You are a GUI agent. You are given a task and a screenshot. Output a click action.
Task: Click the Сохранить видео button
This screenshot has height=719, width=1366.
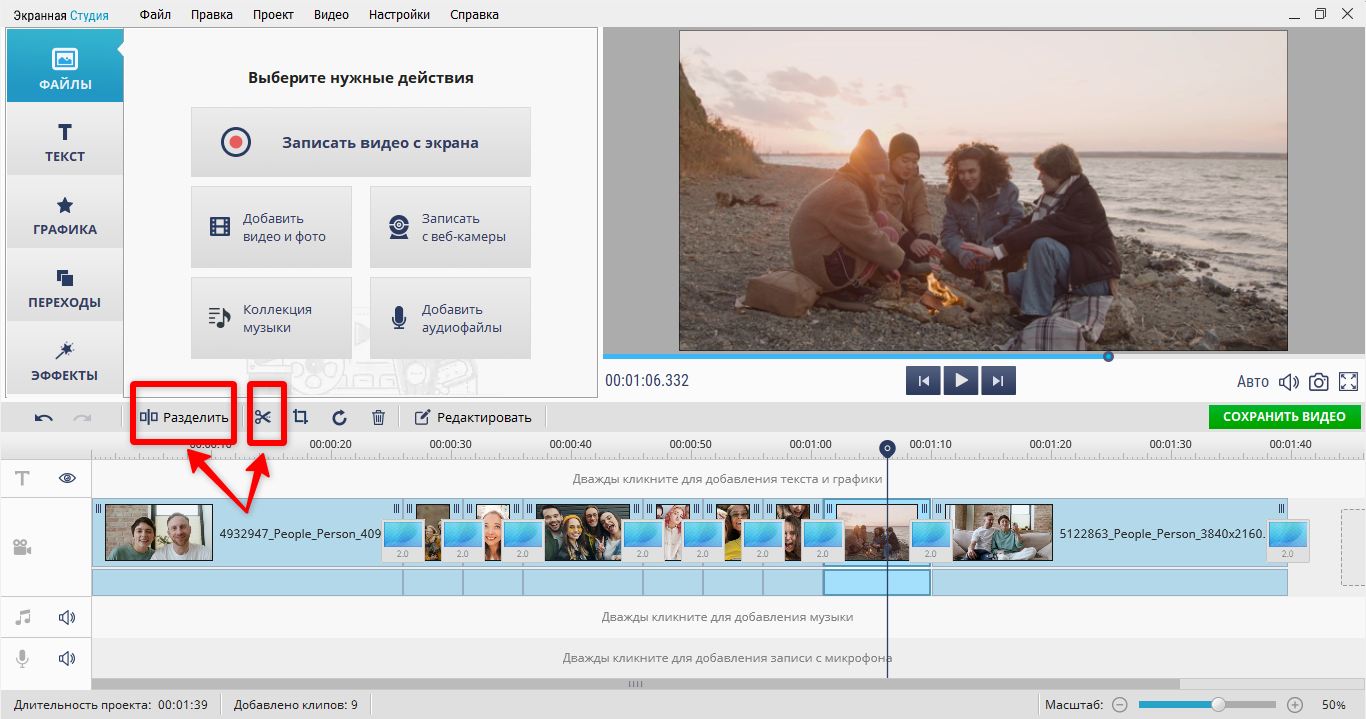(1285, 417)
